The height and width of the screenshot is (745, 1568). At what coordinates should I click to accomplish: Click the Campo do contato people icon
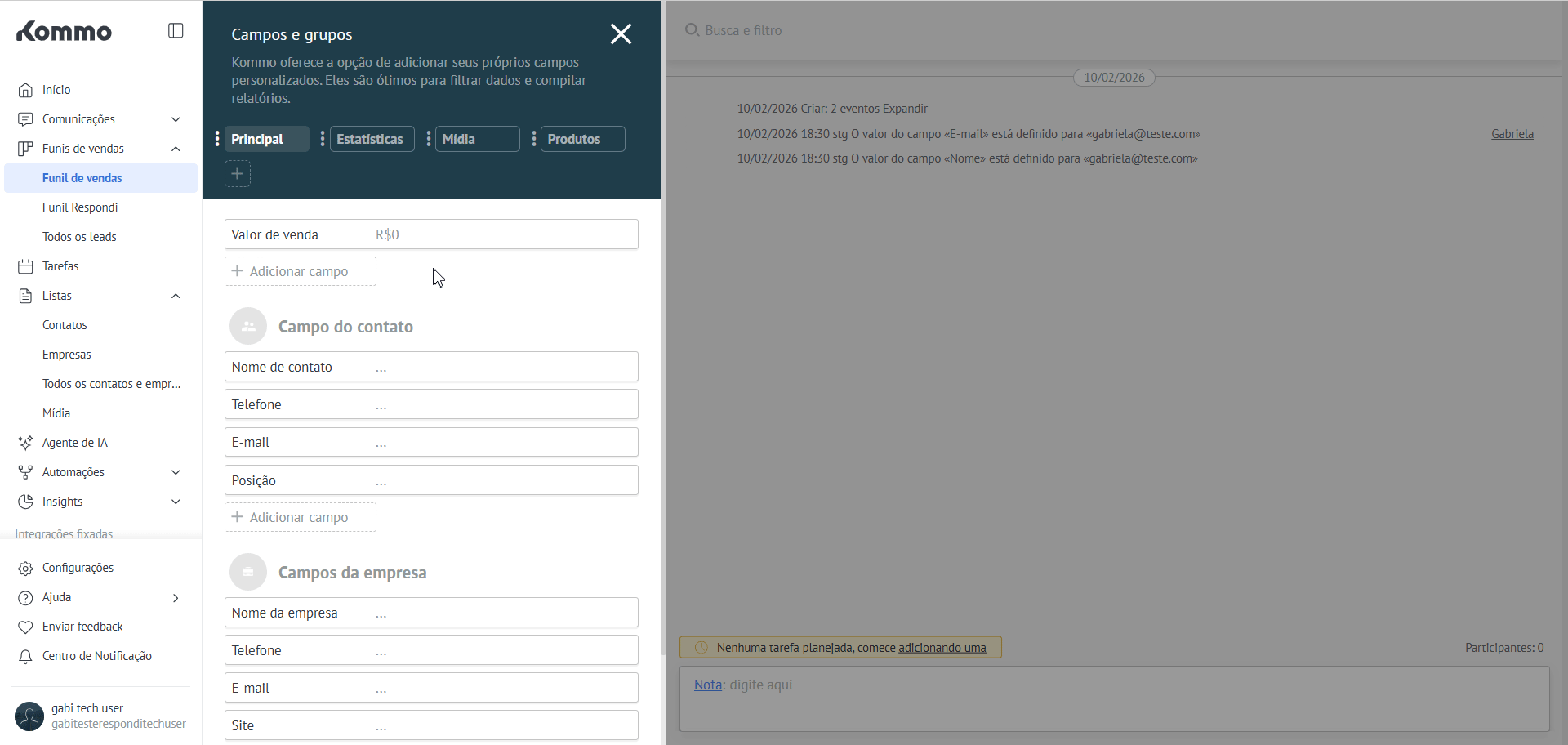point(248,326)
